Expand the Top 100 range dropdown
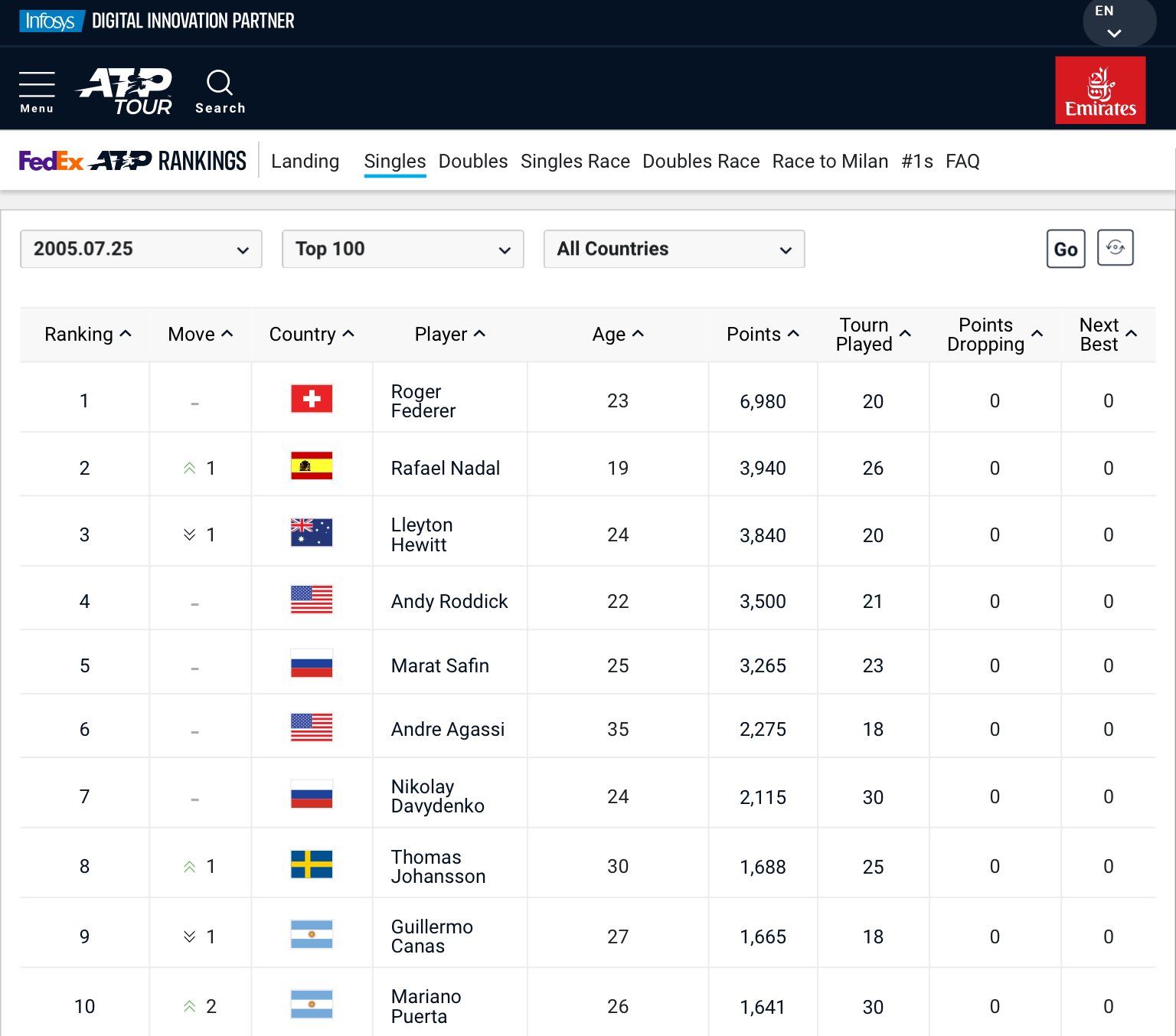This screenshot has width=1176, height=1036. coord(403,249)
